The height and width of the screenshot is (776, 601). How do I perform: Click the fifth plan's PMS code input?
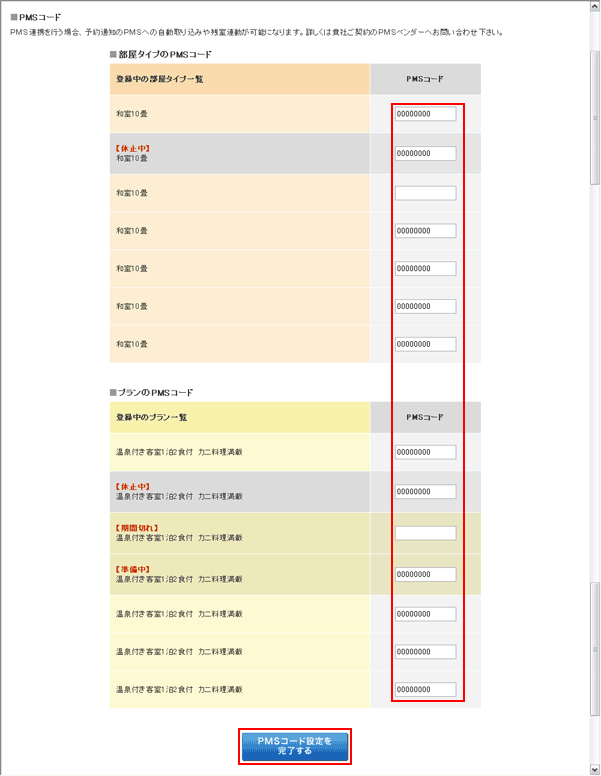[x=425, y=613]
